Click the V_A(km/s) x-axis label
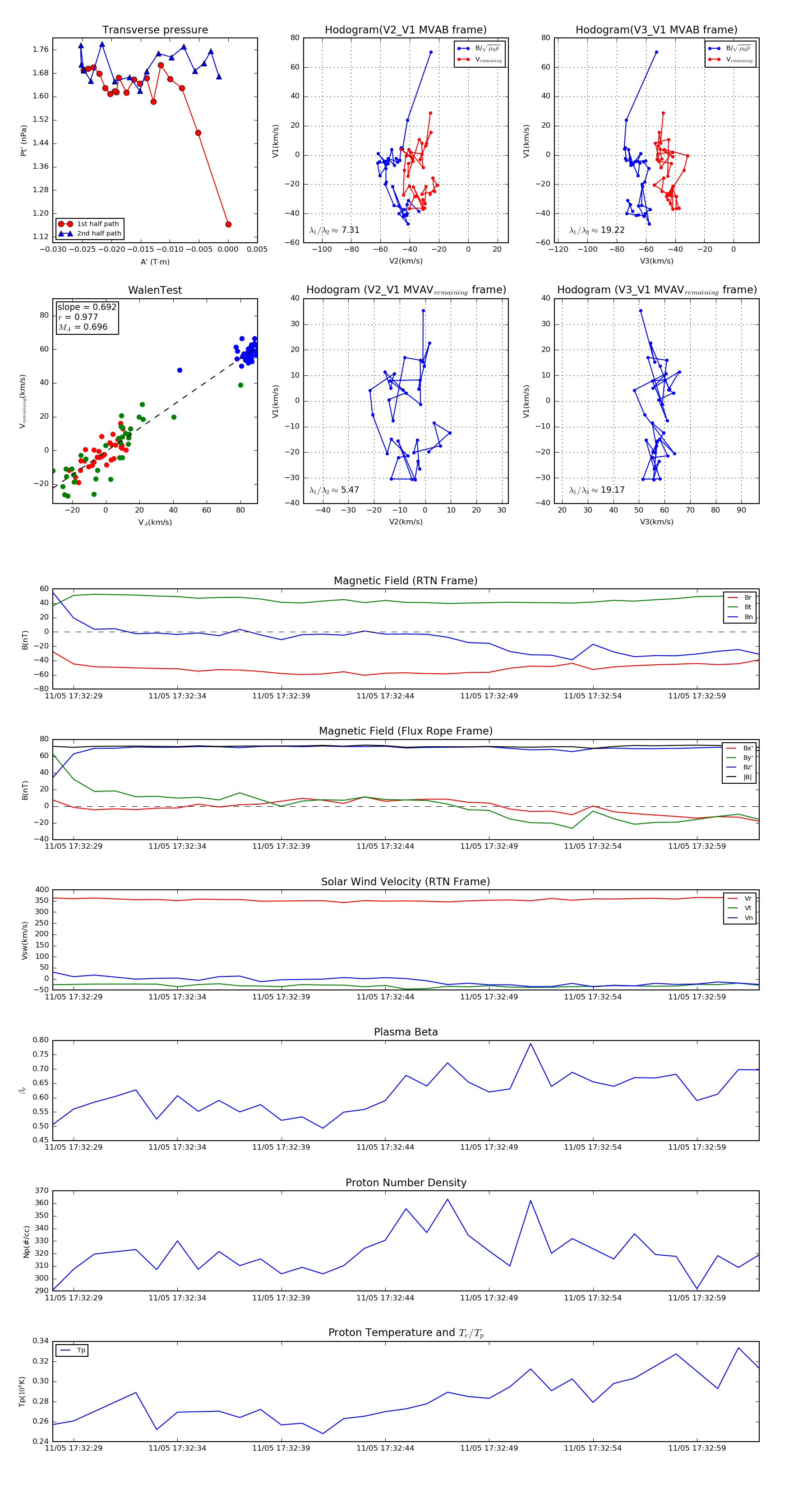 [x=155, y=523]
